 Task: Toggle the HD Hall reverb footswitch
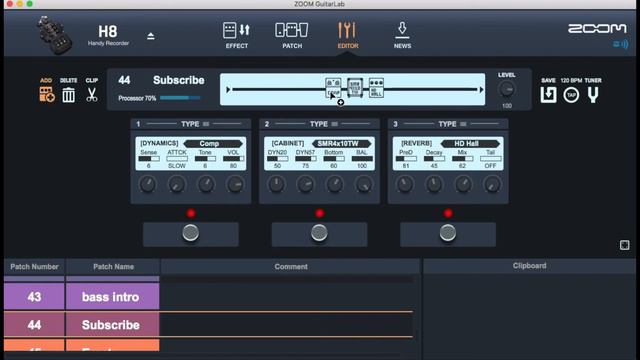448,233
